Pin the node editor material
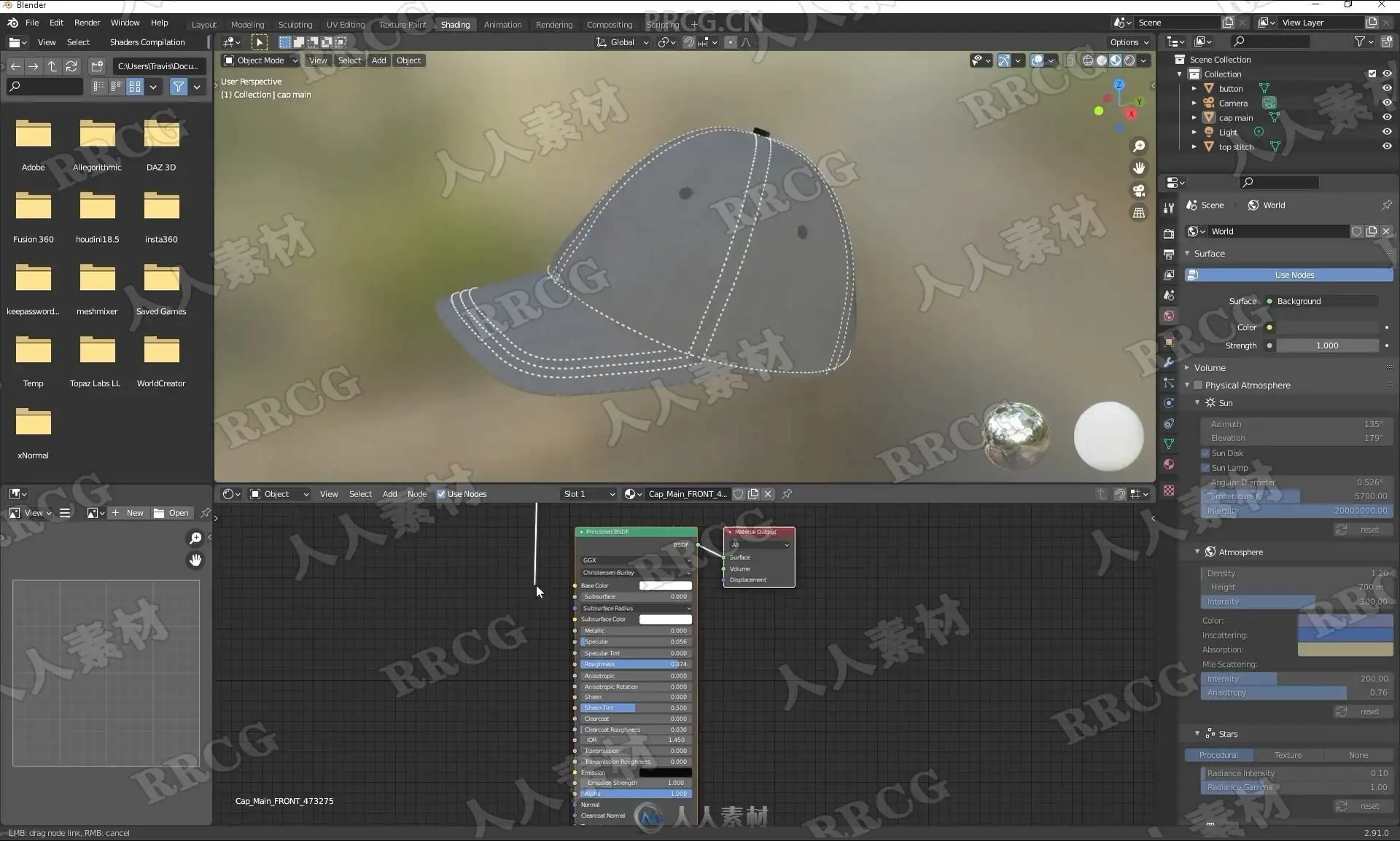Viewport: 1400px width, 841px height. (x=787, y=494)
